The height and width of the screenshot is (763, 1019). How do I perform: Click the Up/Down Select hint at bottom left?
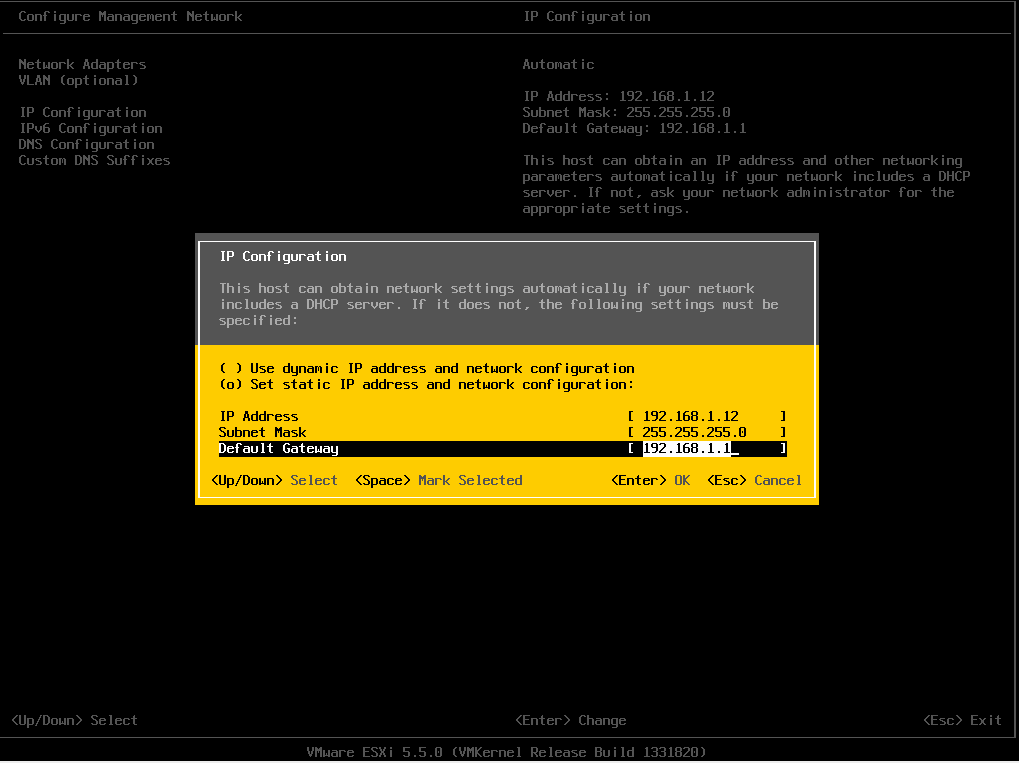pos(74,720)
